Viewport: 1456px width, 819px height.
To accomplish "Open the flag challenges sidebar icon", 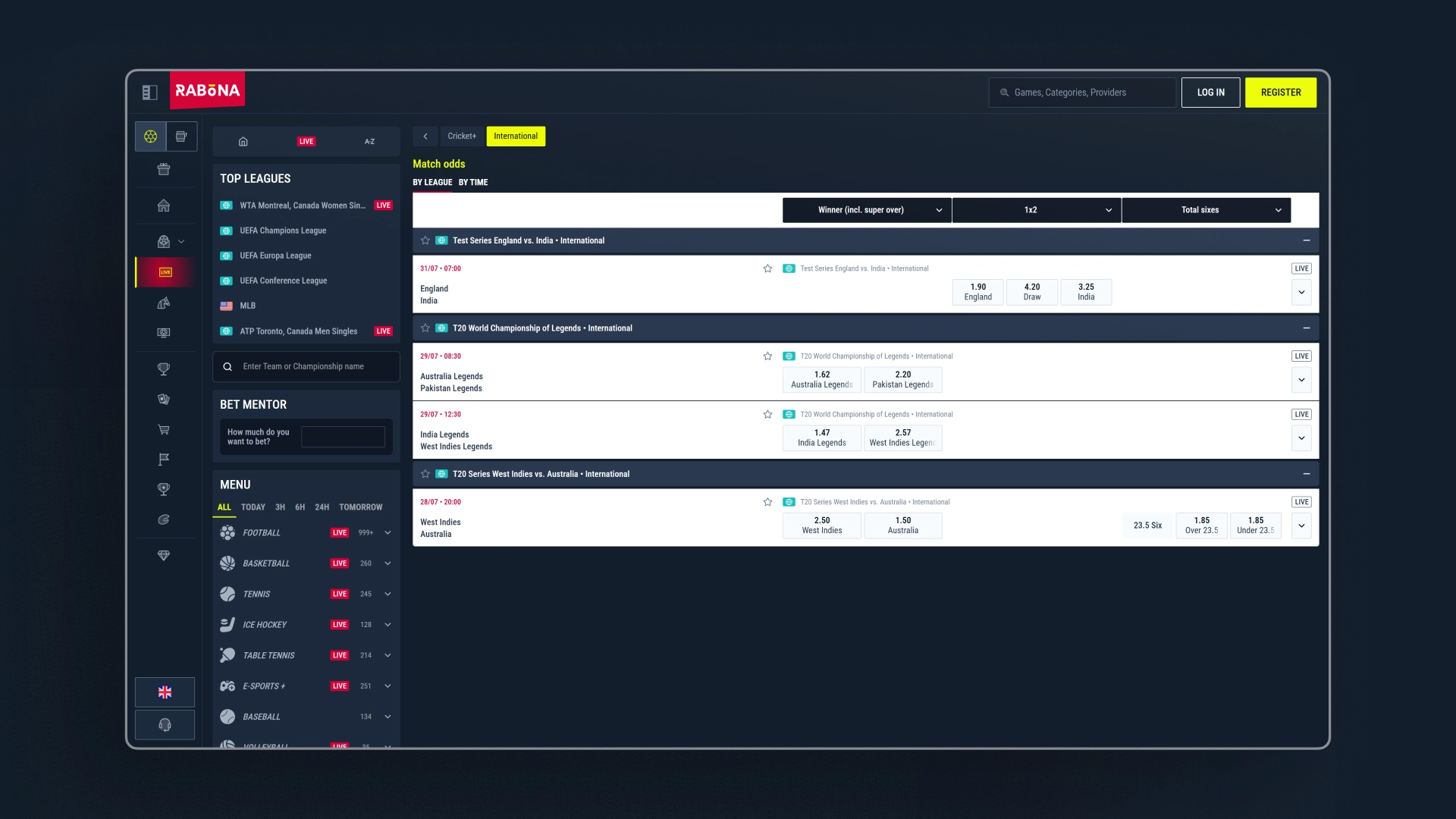I will (x=164, y=460).
